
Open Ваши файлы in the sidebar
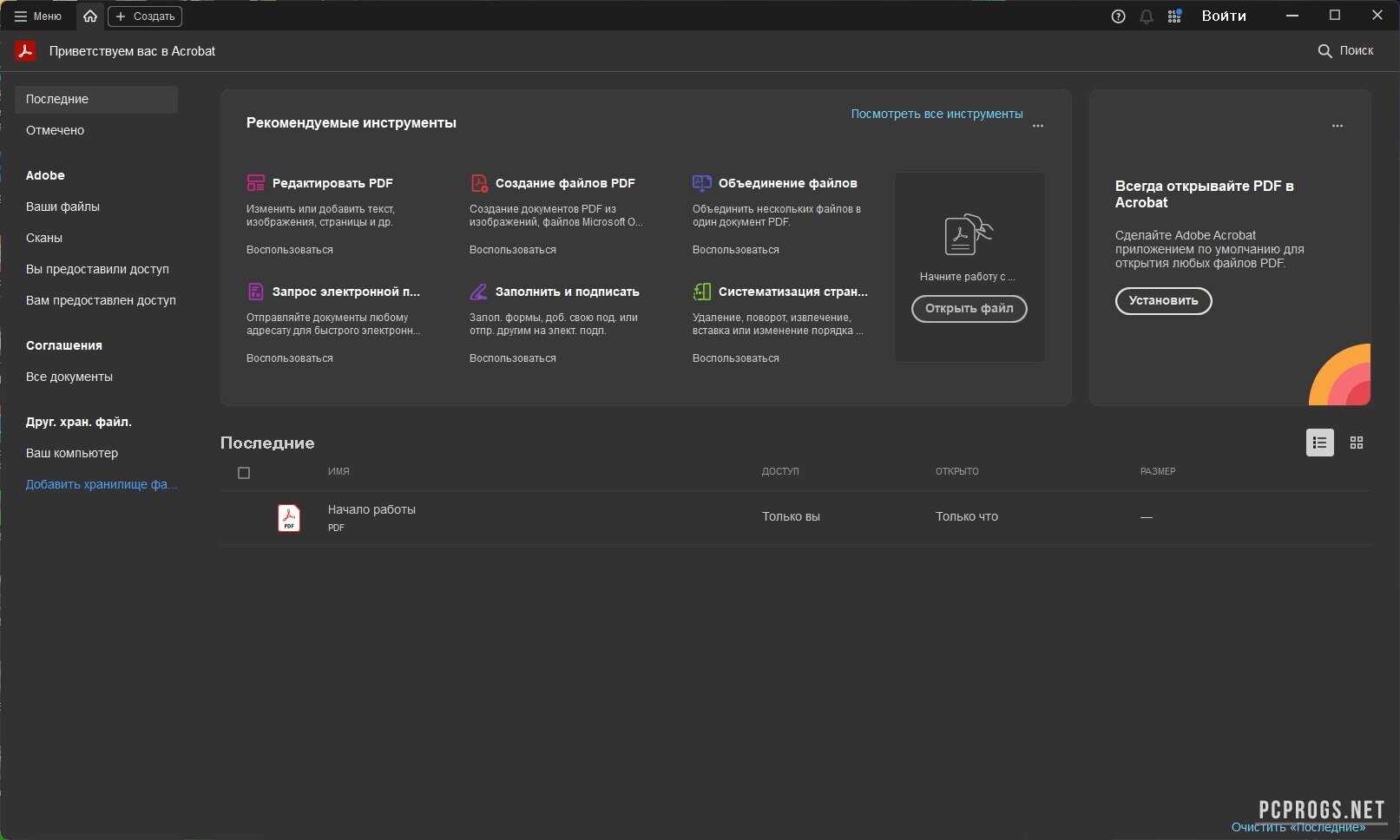click(62, 207)
